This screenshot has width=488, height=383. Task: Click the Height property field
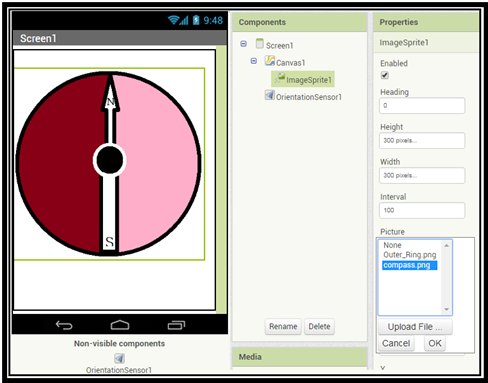pos(422,141)
